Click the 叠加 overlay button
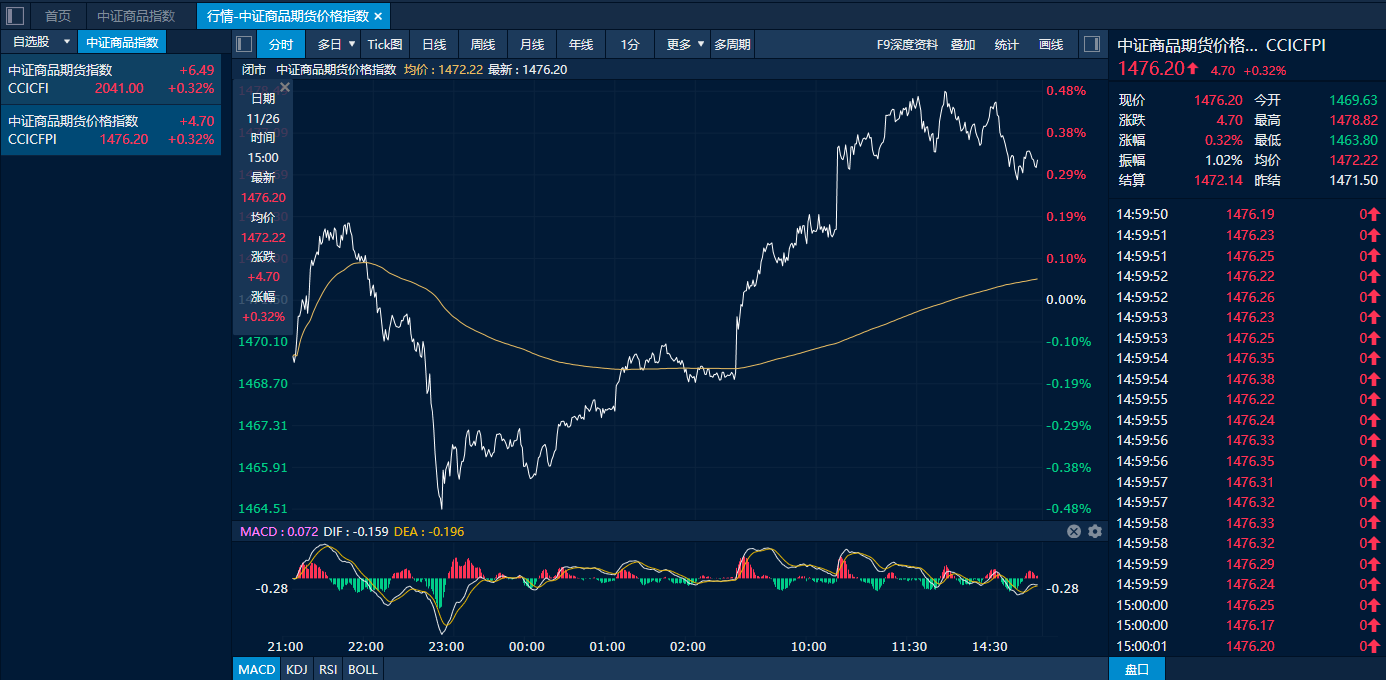1386x680 pixels. pos(963,44)
